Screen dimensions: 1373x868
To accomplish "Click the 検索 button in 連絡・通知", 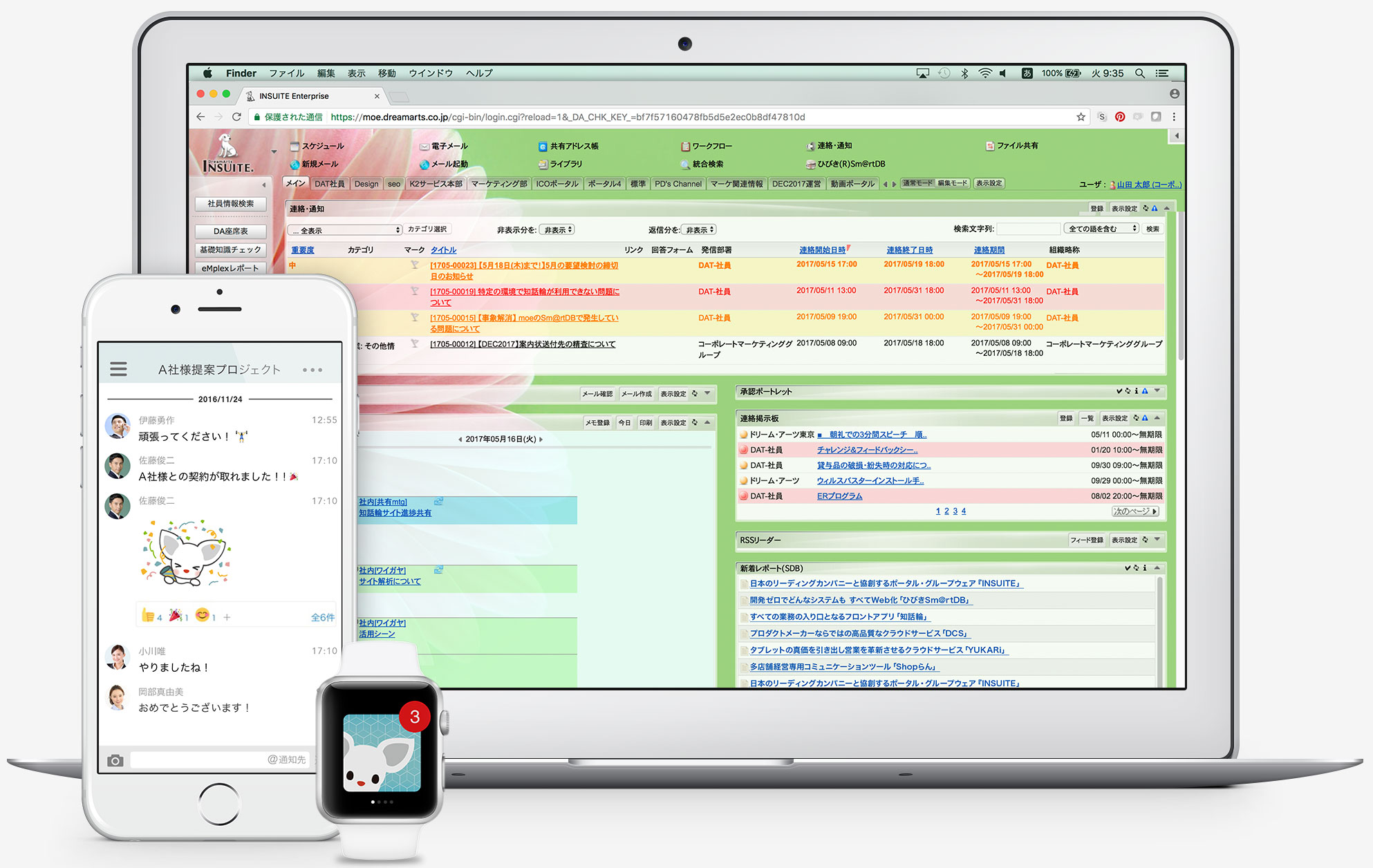I will point(1152,229).
